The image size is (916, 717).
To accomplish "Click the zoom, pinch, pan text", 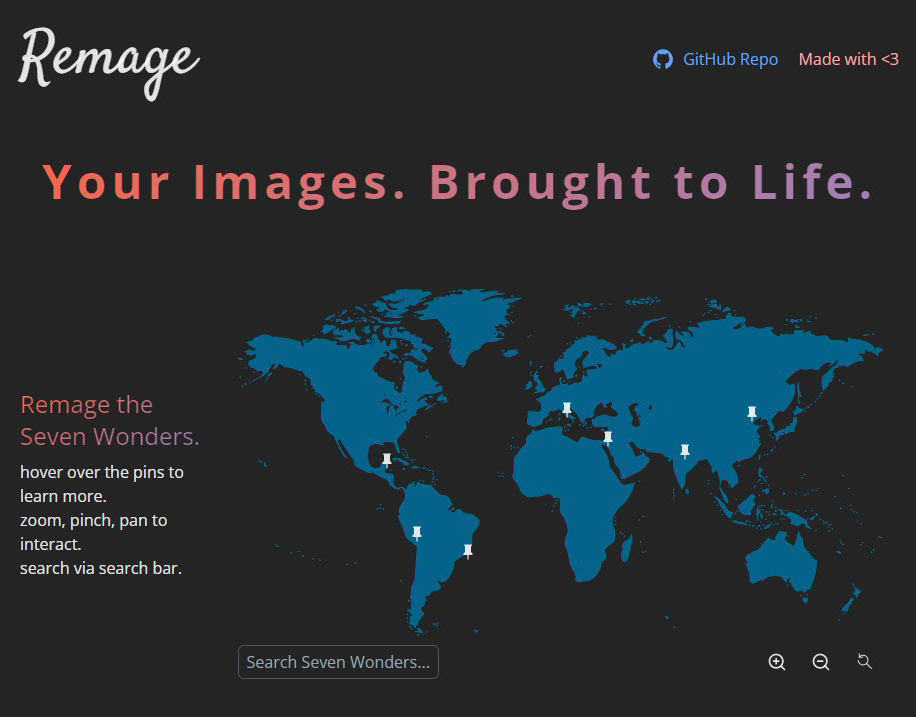I will [x=93, y=532].
